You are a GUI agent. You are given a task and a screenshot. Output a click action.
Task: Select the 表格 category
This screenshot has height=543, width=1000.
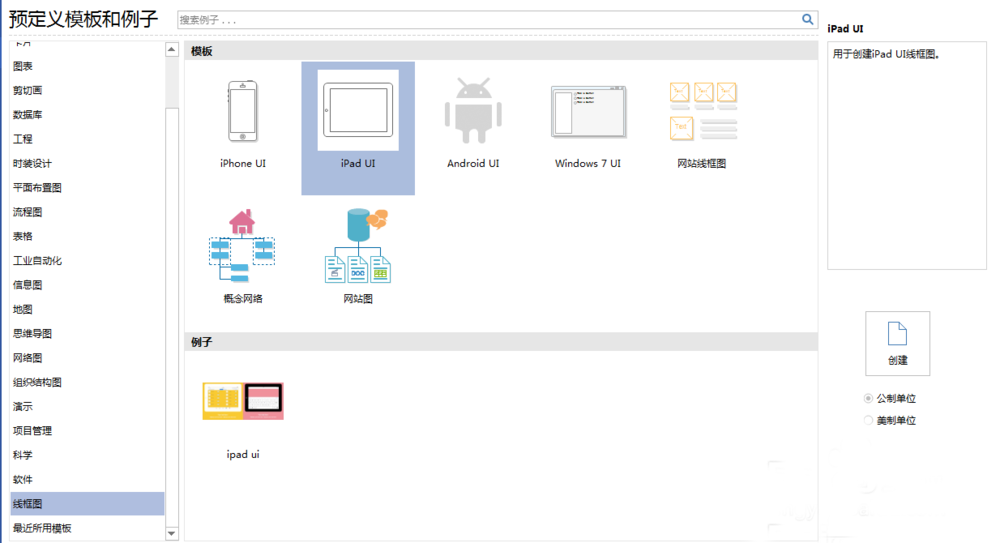[x=87, y=236]
